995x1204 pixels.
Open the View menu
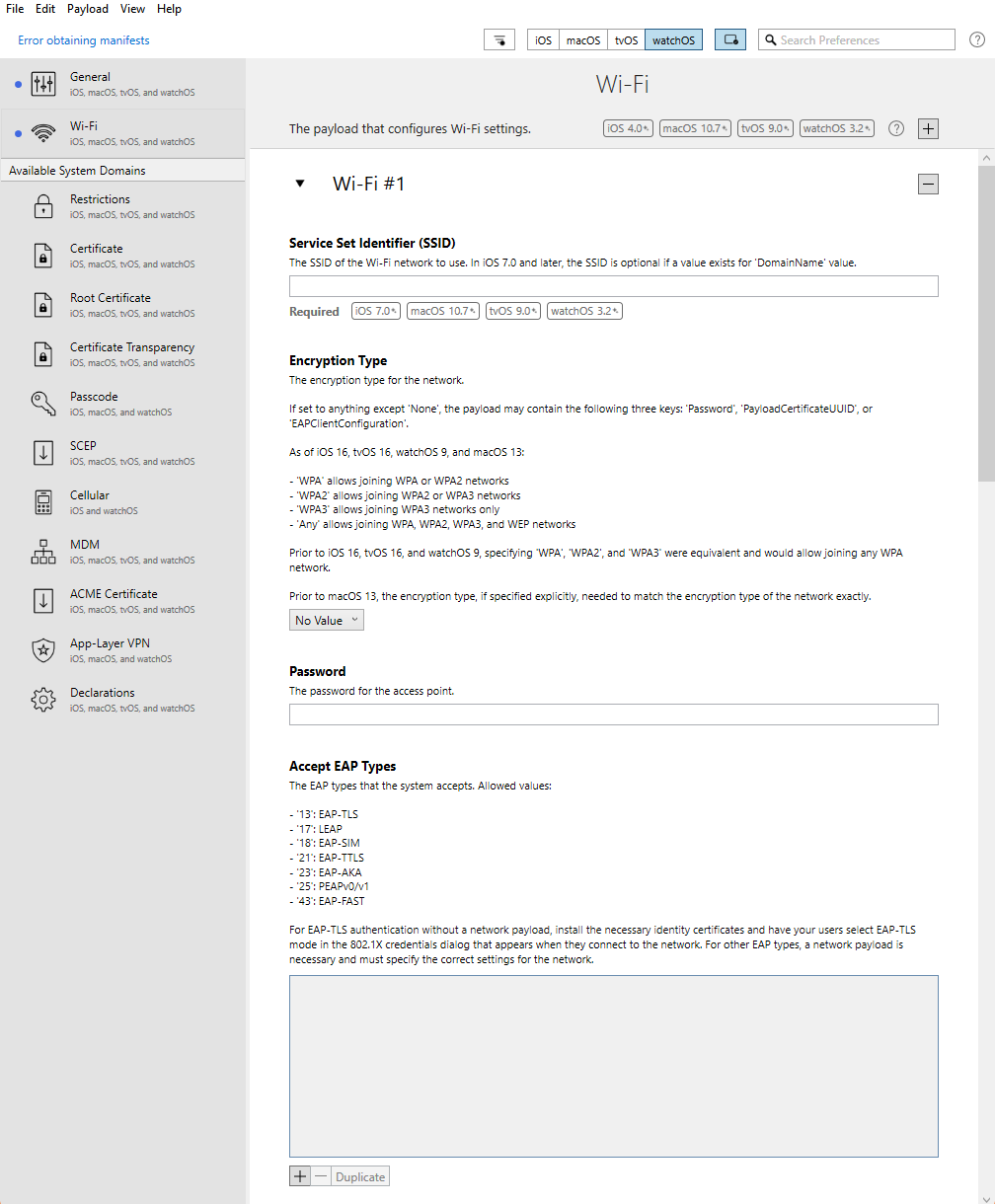click(x=132, y=9)
